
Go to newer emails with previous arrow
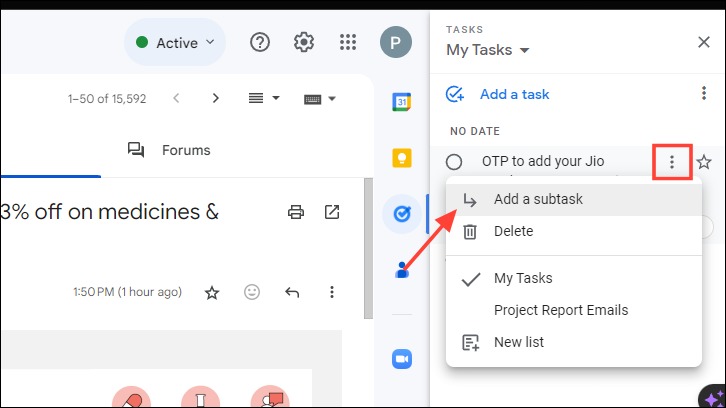176,98
